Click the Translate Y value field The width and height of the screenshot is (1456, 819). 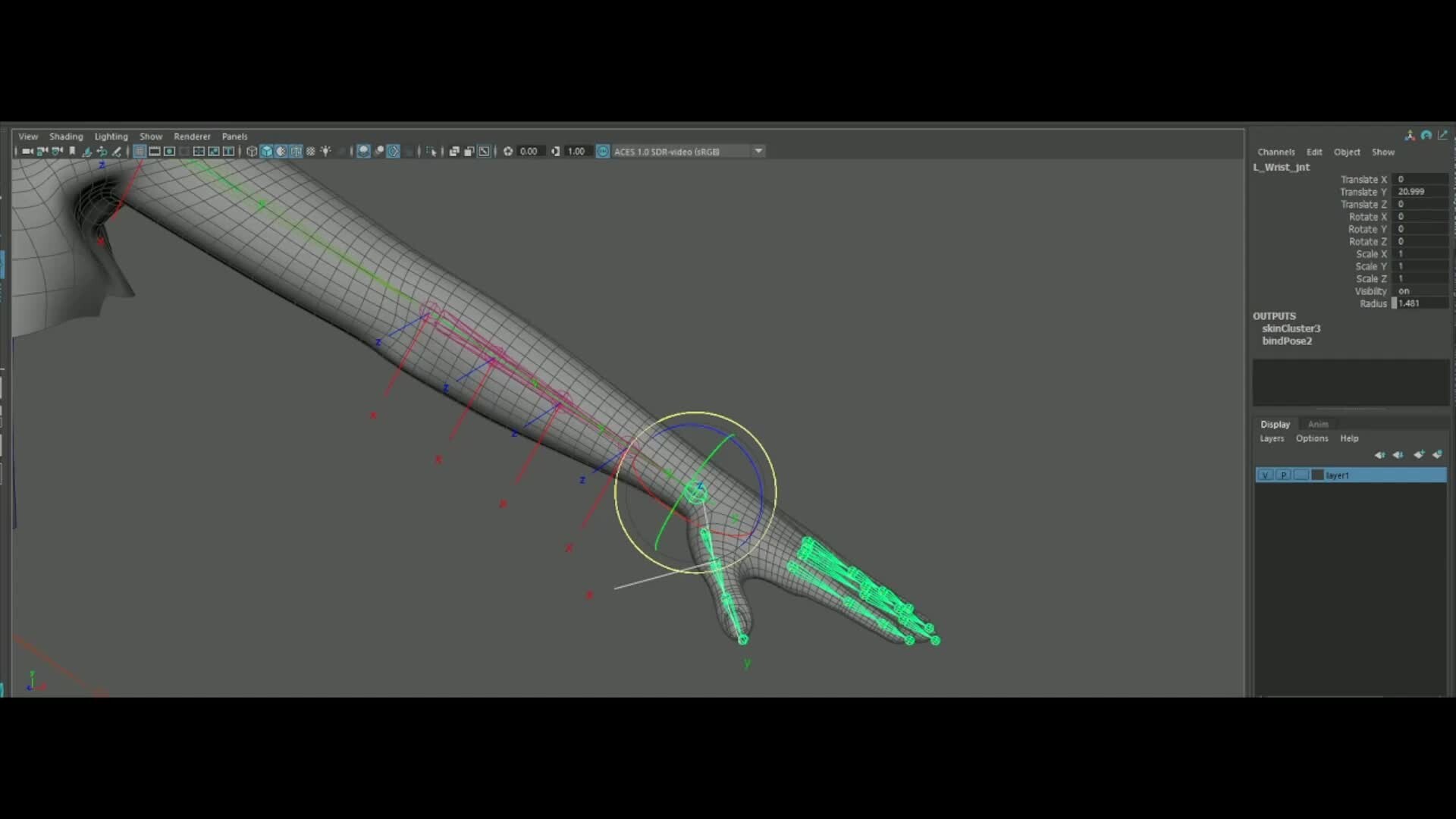pyautogui.click(x=1419, y=191)
